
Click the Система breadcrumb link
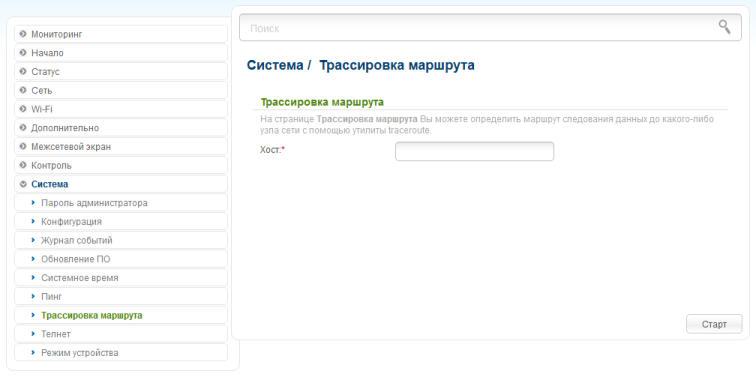point(275,65)
